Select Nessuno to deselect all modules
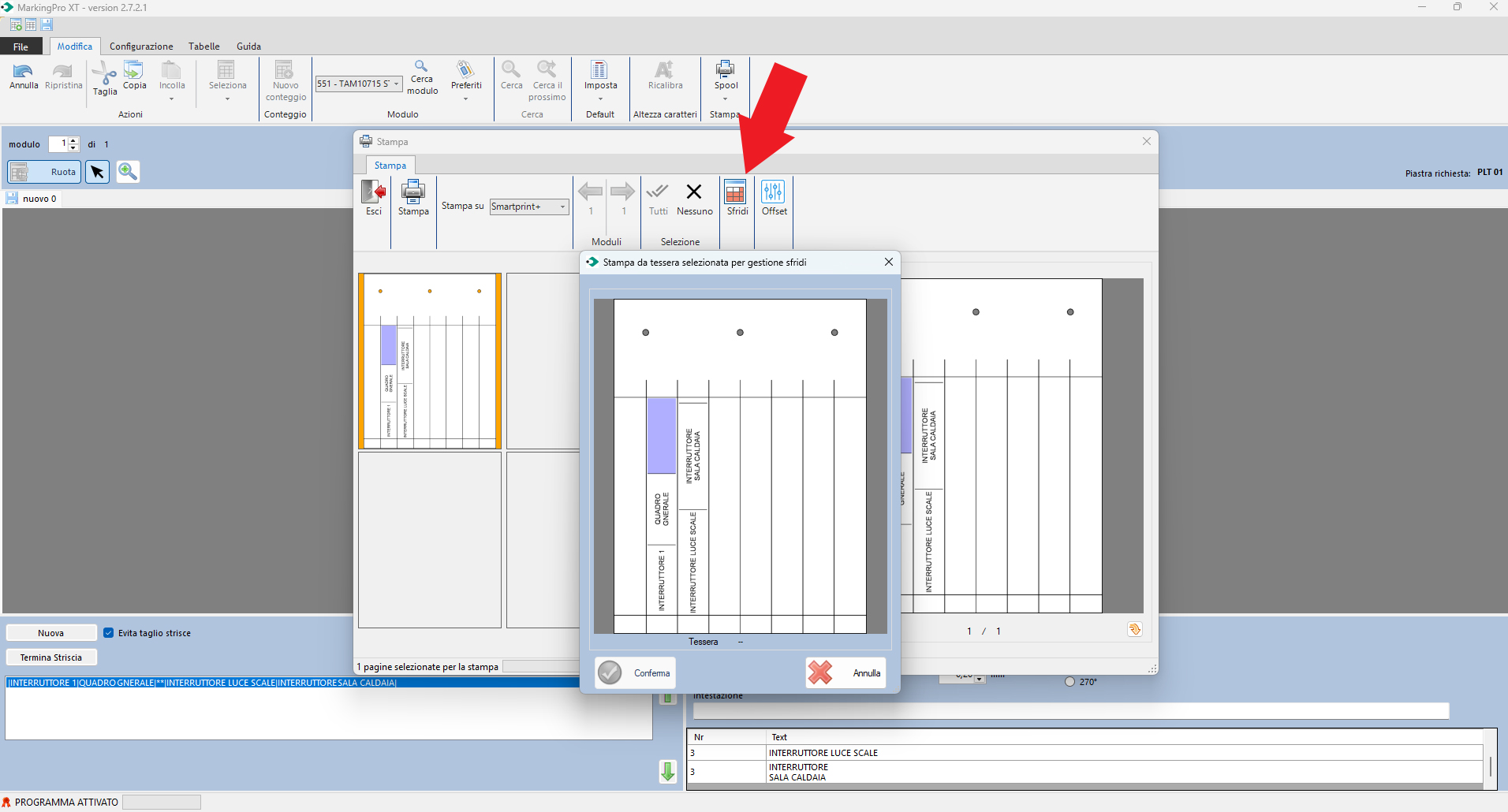 point(694,197)
